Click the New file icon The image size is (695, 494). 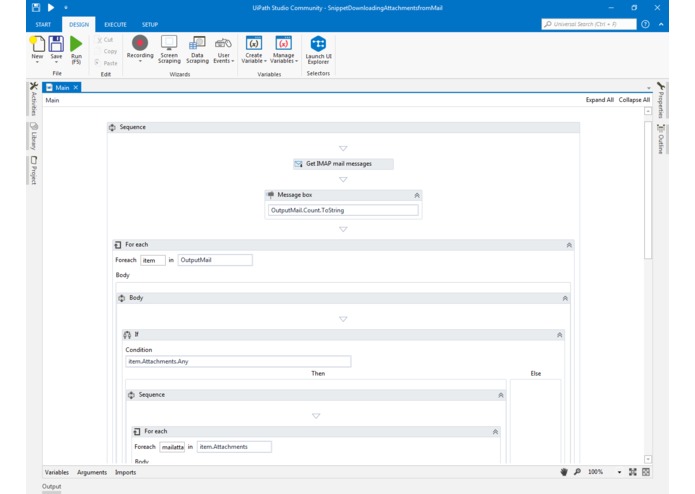click(x=37, y=44)
